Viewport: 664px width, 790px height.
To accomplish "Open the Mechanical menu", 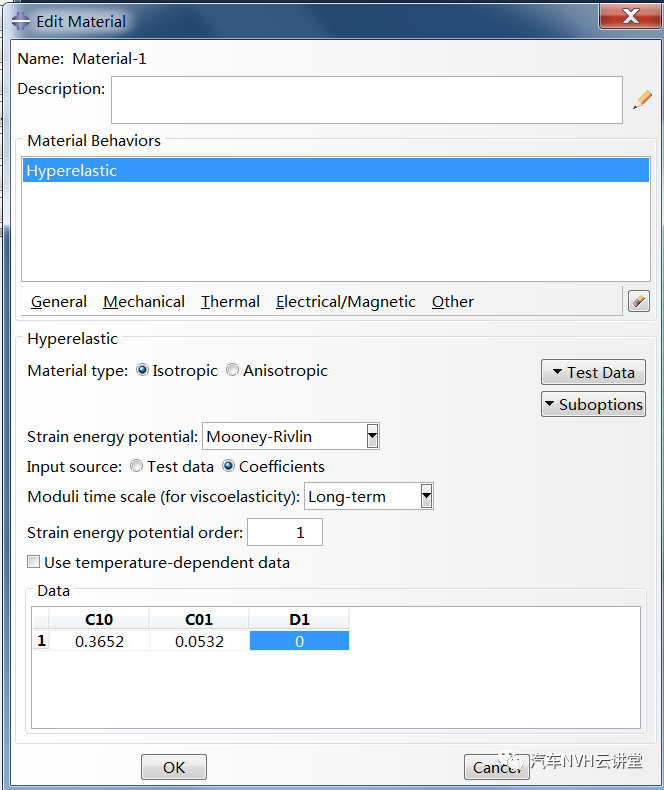I will (x=144, y=301).
